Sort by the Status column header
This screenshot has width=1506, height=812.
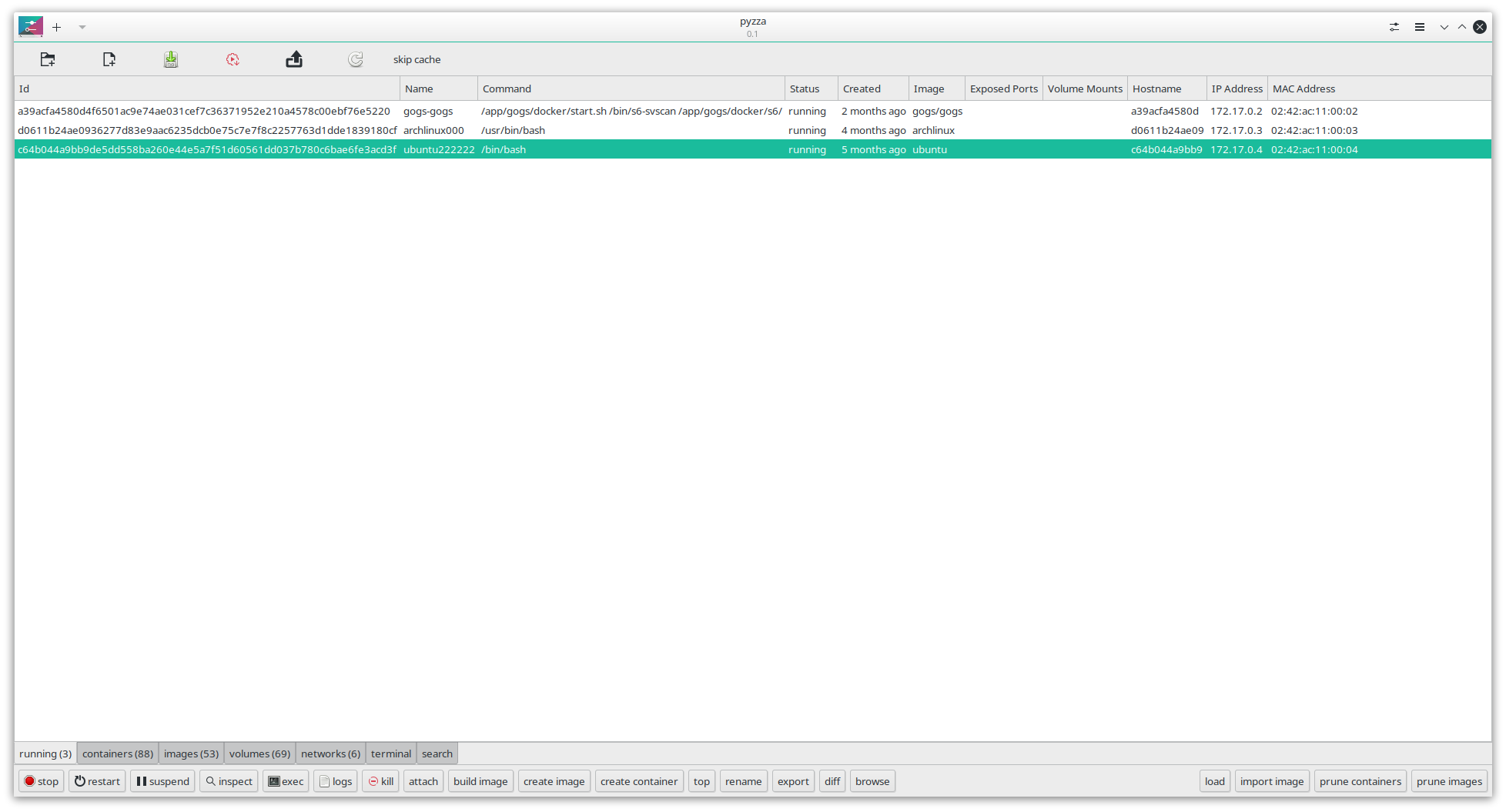pyautogui.click(x=812, y=89)
